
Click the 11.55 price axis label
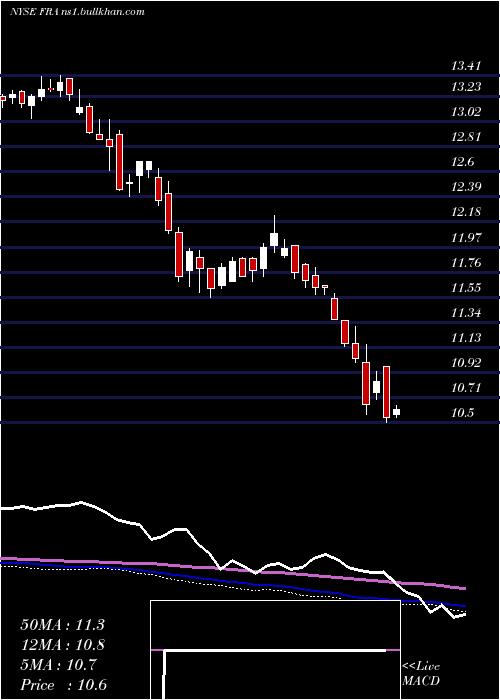[466, 288]
